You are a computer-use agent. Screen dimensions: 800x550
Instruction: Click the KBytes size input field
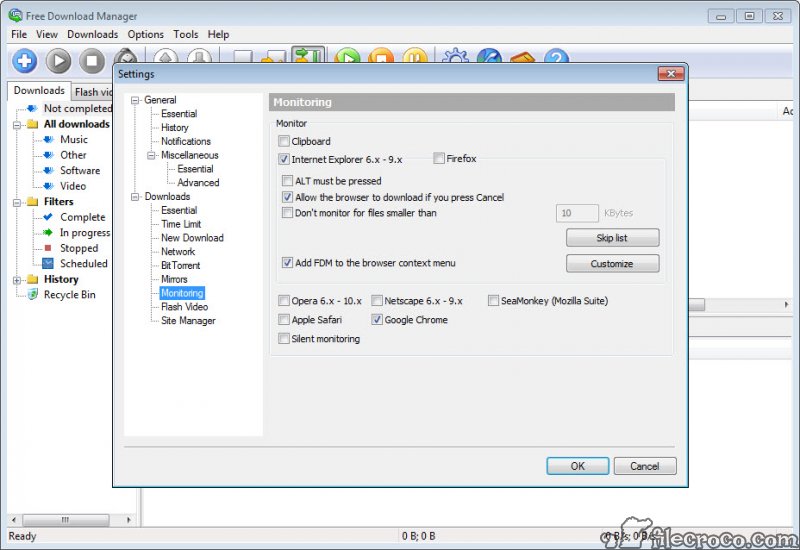(x=577, y=213)
